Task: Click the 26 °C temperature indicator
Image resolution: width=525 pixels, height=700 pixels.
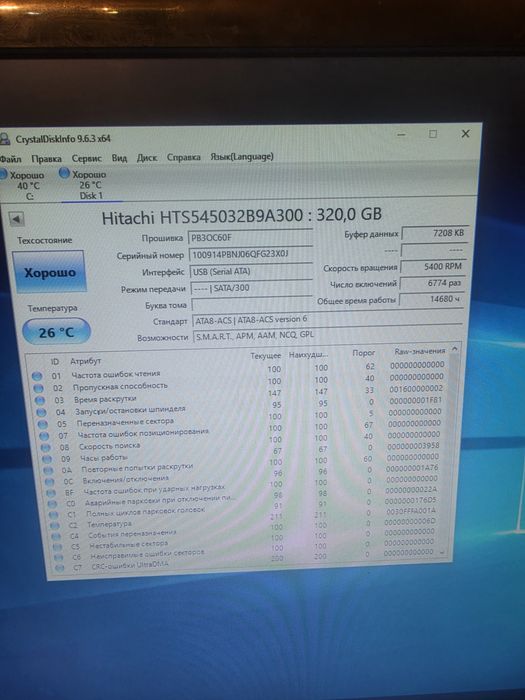Action: pyautogui.click(x=56, y=332)
